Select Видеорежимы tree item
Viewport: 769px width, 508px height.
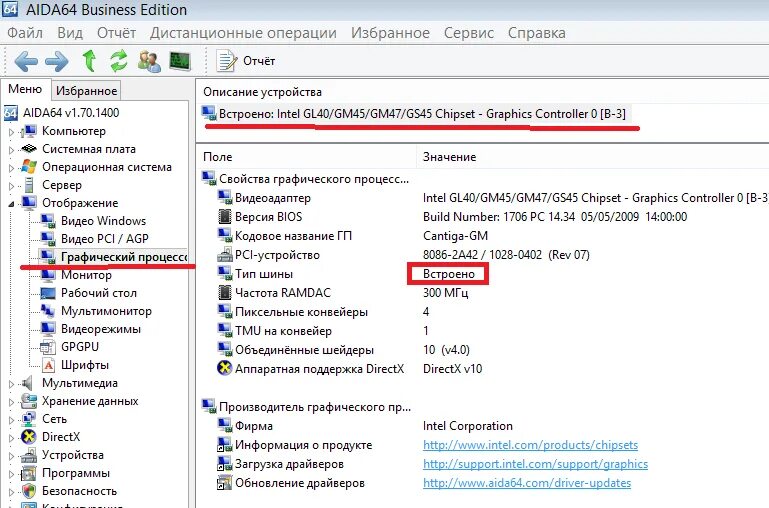point(101,329)
